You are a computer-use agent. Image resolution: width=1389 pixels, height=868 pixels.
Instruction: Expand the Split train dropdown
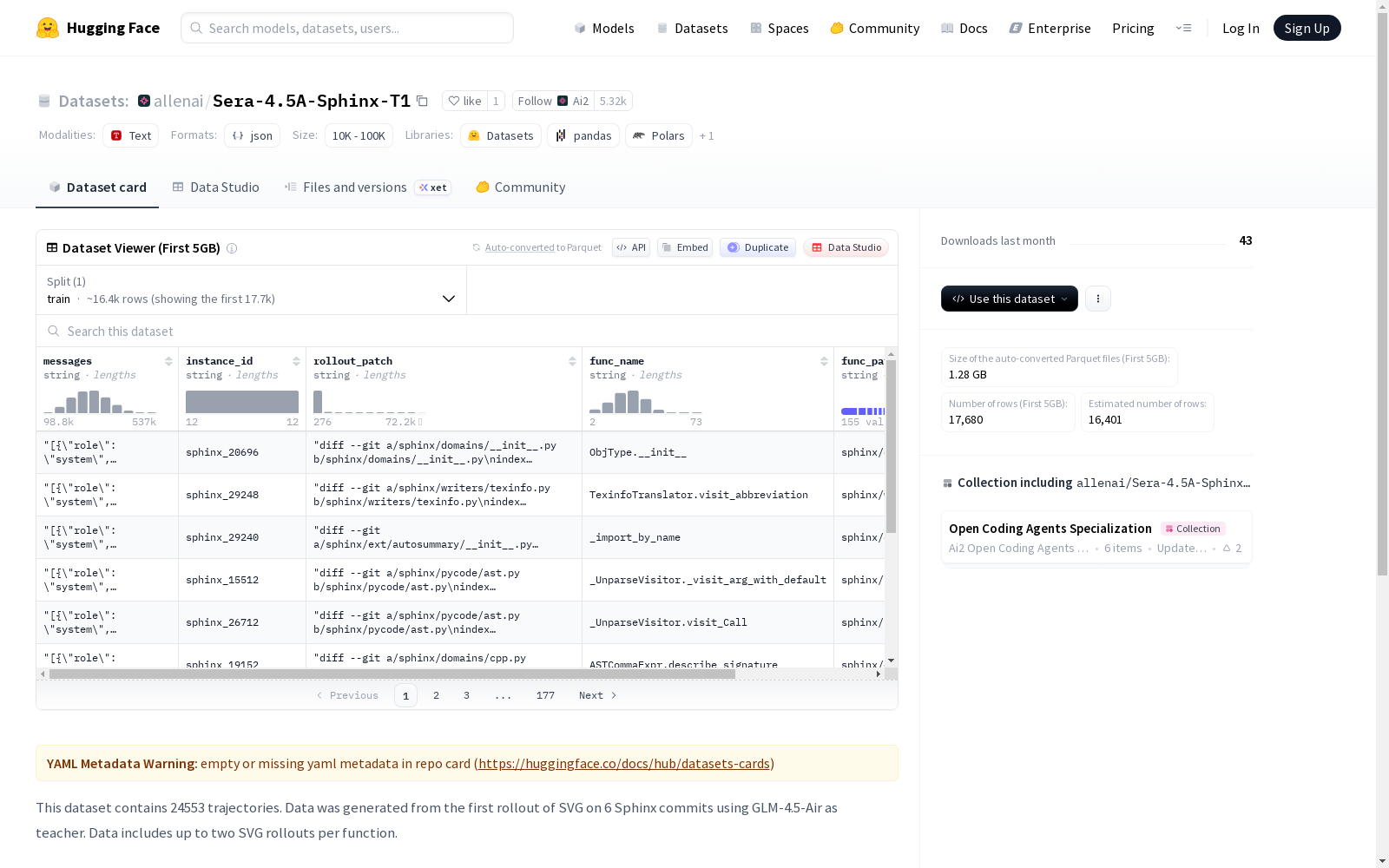252,290
